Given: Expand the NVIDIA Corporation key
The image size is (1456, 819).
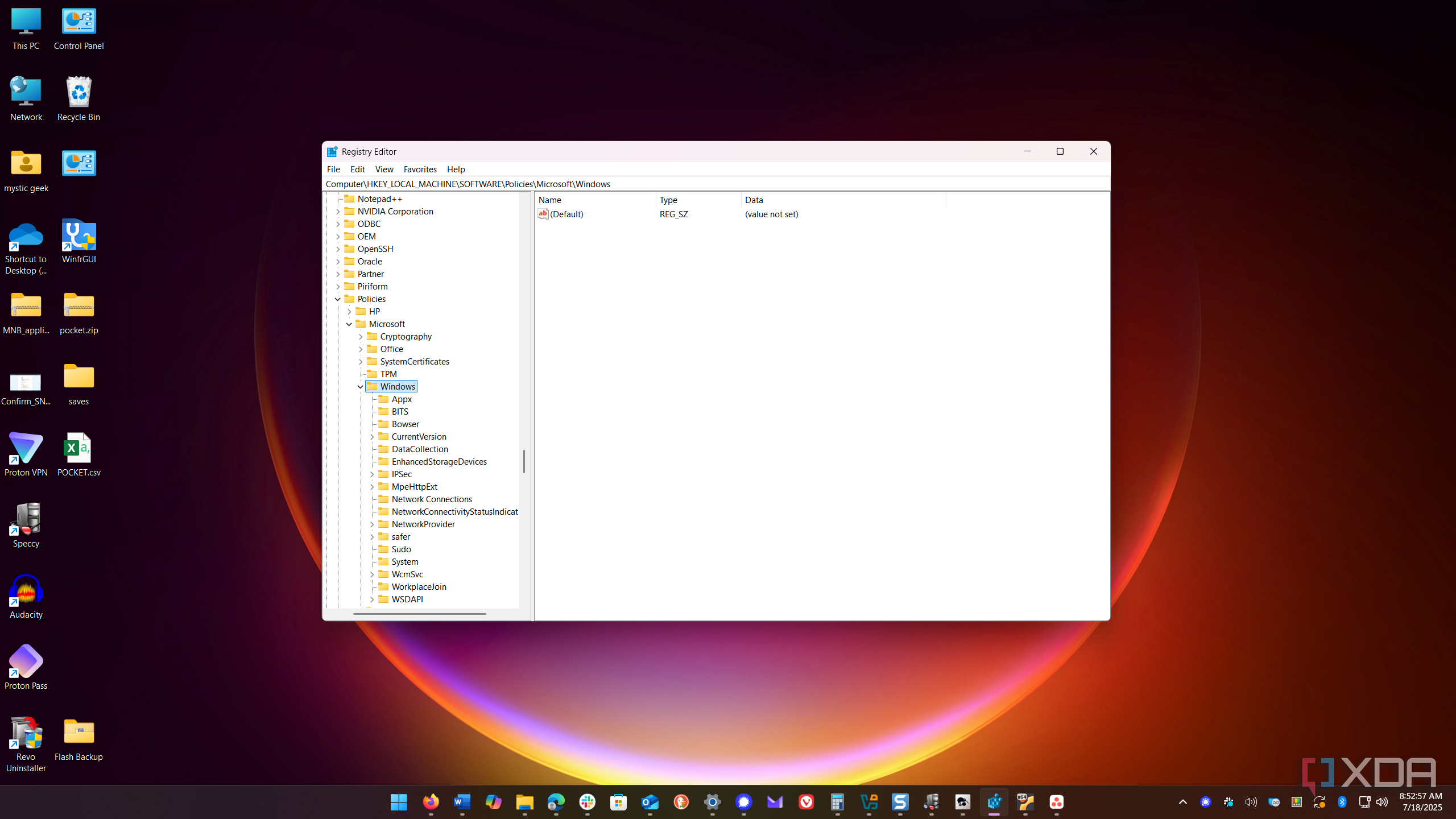Looking at the screenshot, I should click(338, 212).
